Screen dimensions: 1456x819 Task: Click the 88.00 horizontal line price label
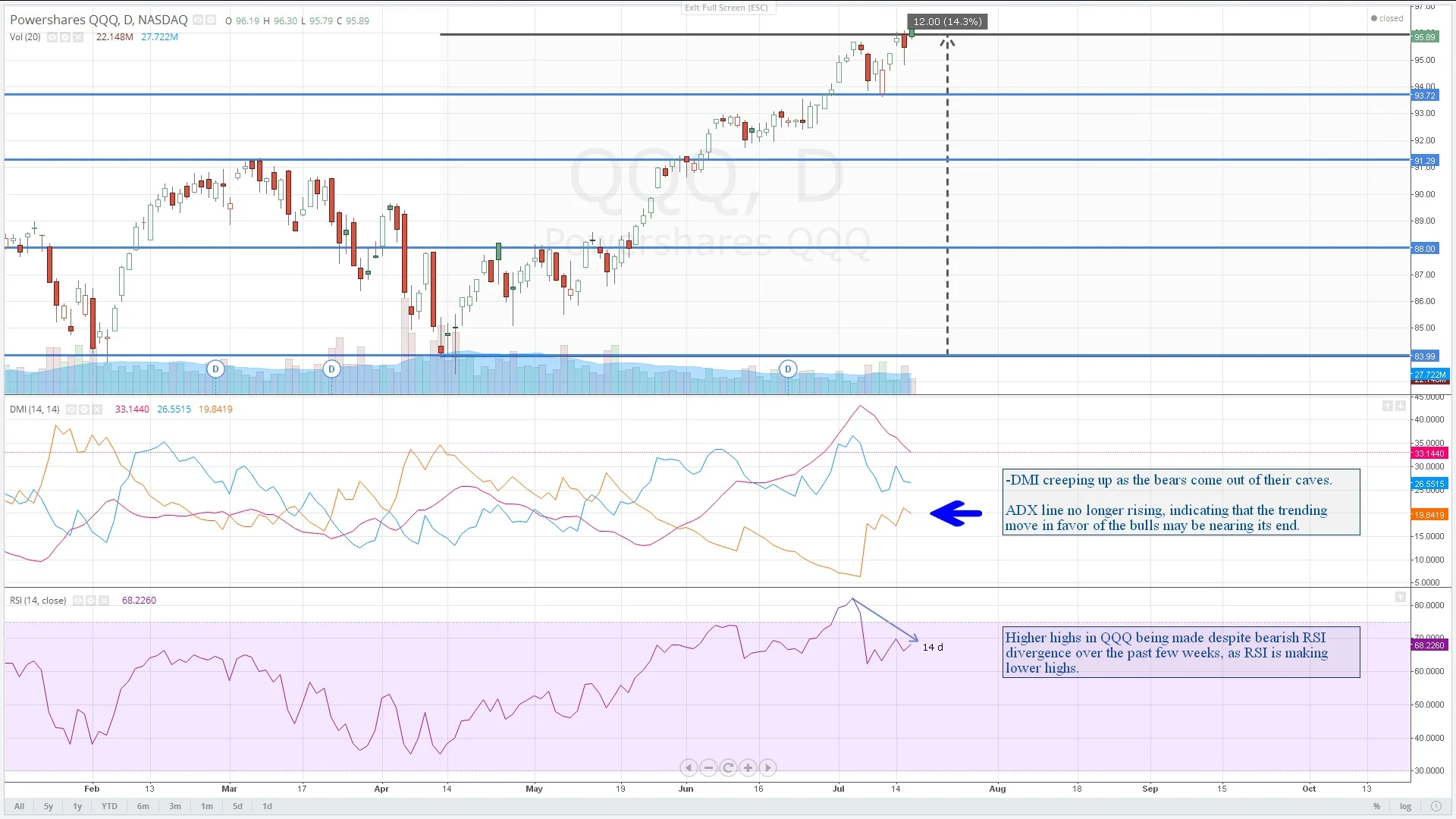click(1424, 249)
